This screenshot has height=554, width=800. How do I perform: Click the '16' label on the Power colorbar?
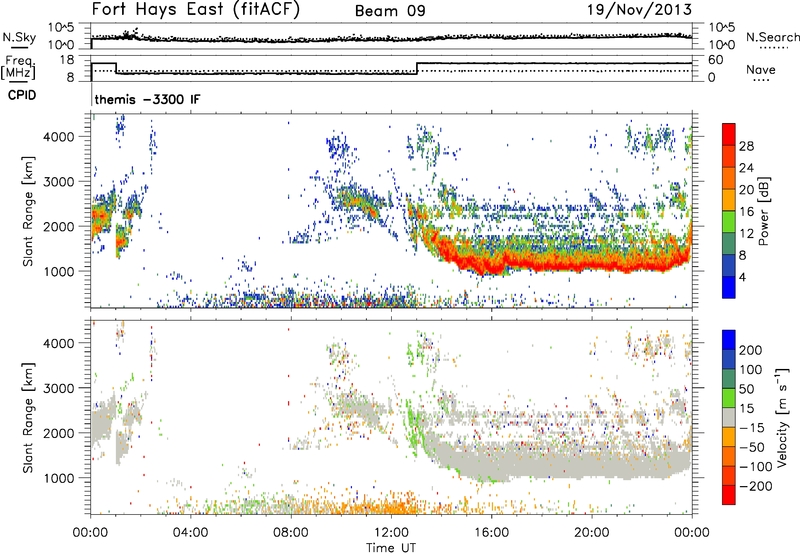(x=746, y=212)
